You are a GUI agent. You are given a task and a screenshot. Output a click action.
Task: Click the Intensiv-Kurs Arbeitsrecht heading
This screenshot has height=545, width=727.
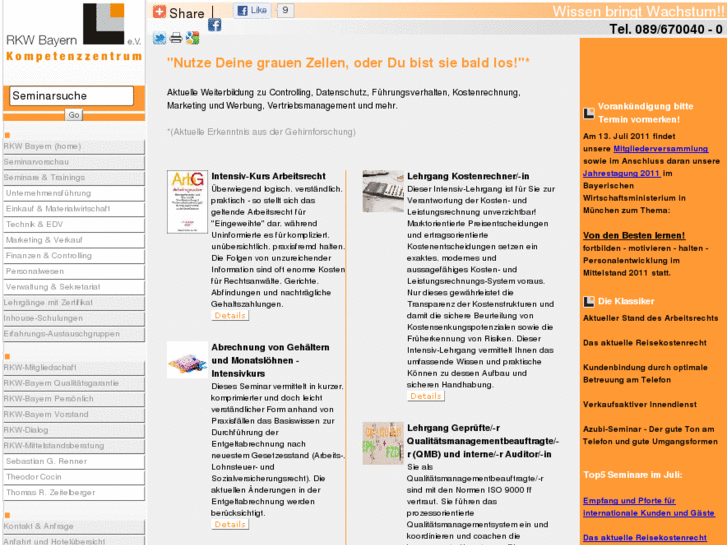click(268, 176)
